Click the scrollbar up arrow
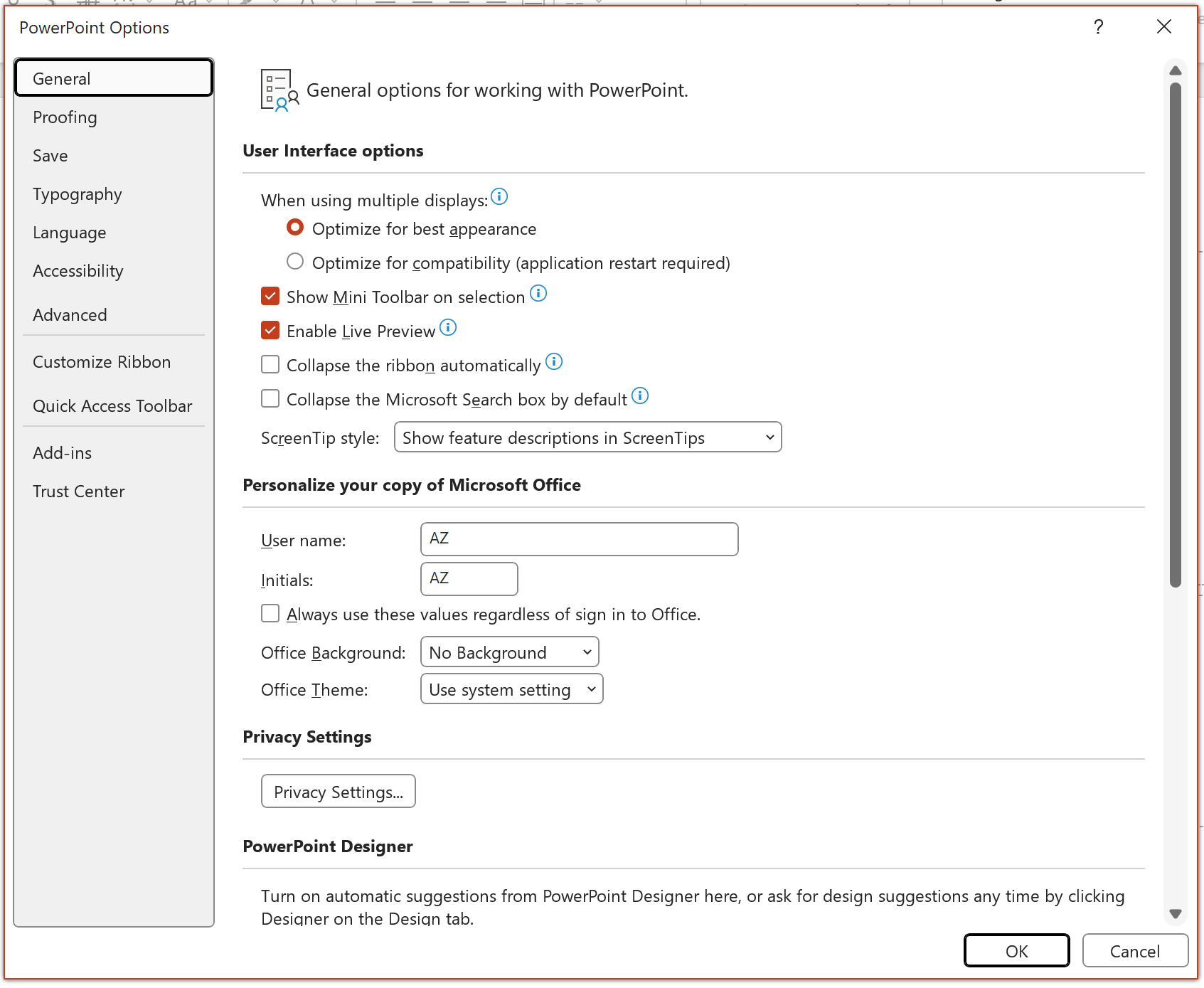 tap(1176, 70)
